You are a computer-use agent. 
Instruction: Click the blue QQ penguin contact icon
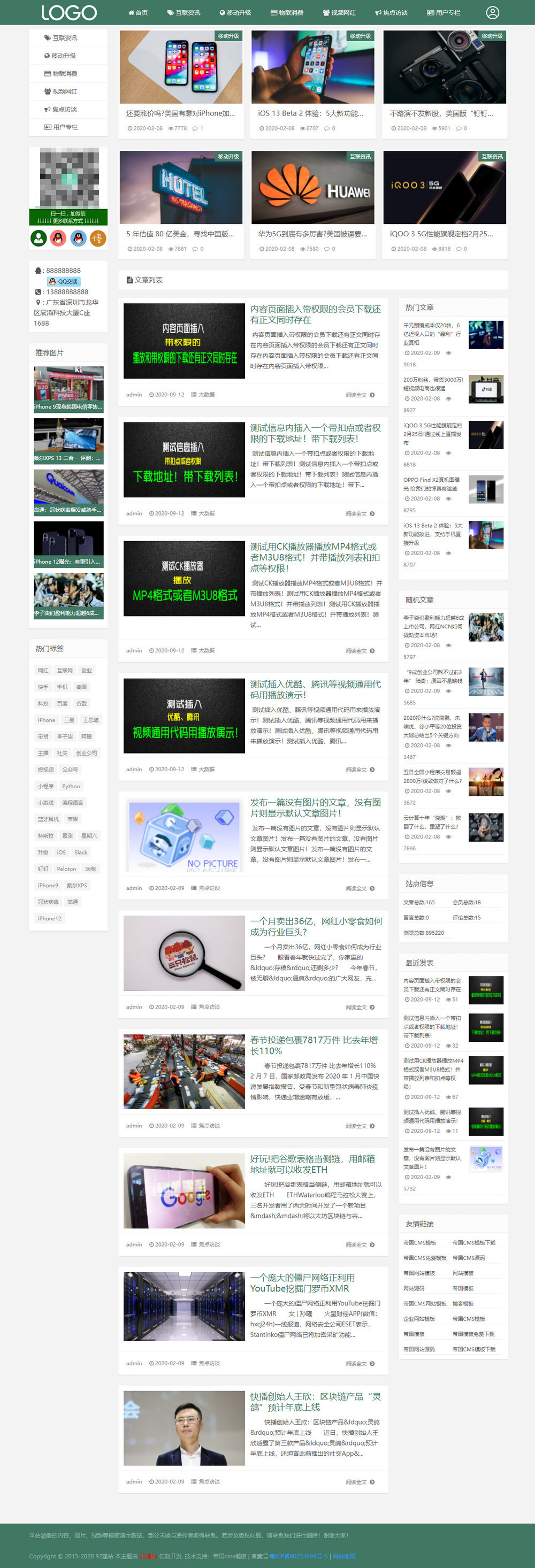[79, 238]
